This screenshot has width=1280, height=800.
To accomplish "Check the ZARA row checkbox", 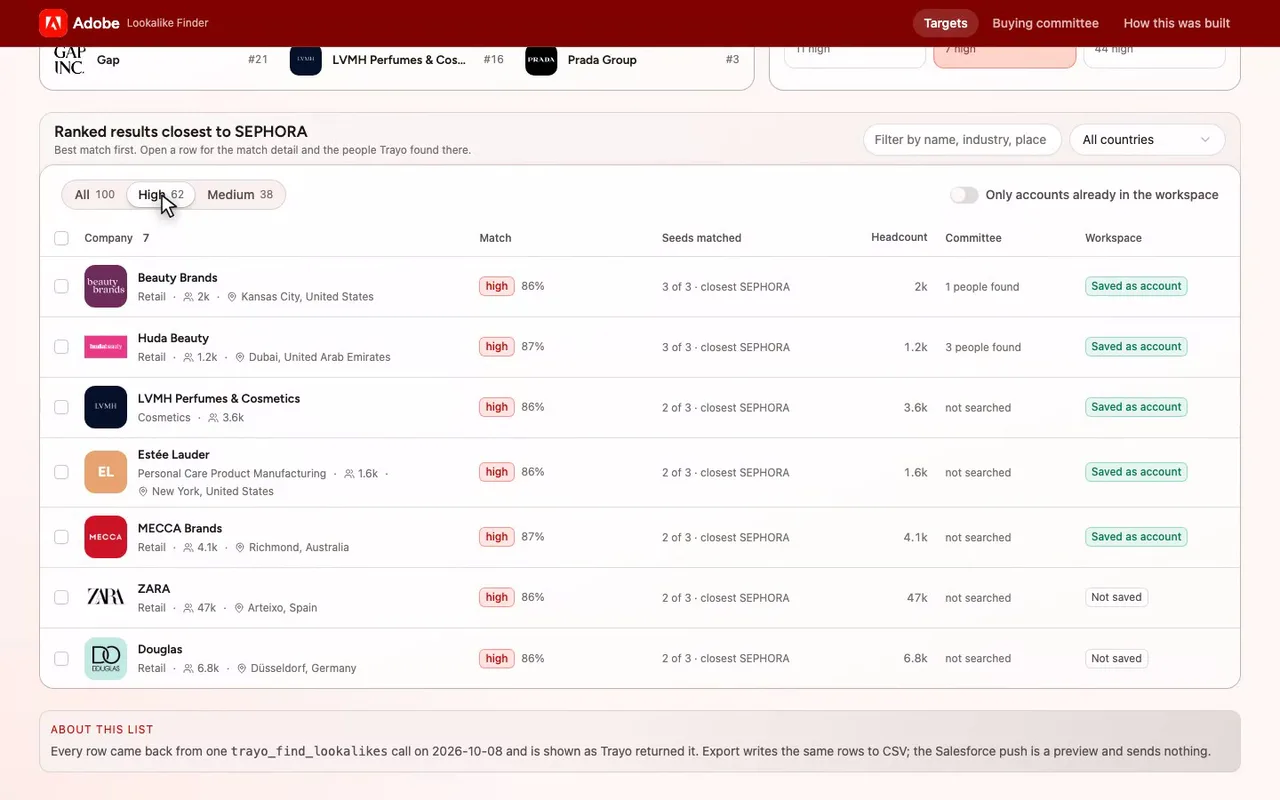I will 61,597.
